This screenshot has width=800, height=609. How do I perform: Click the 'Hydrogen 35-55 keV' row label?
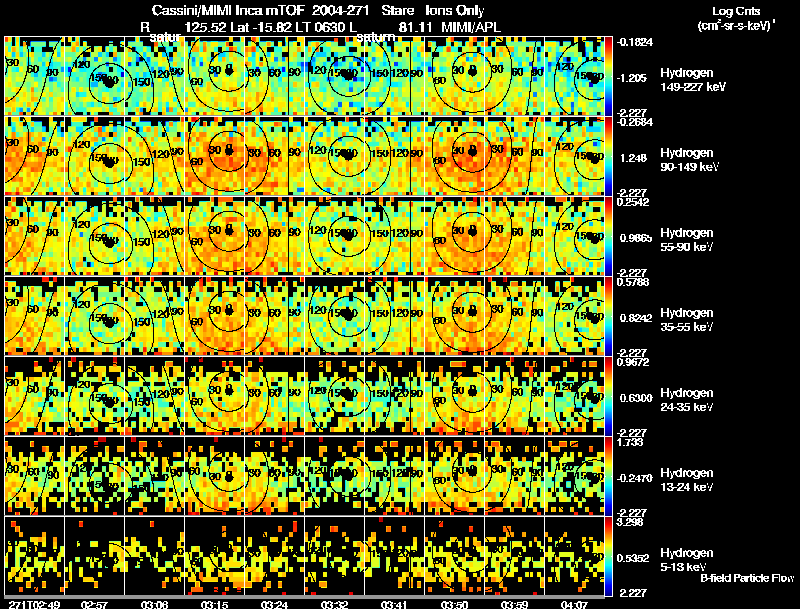(687, 320)
